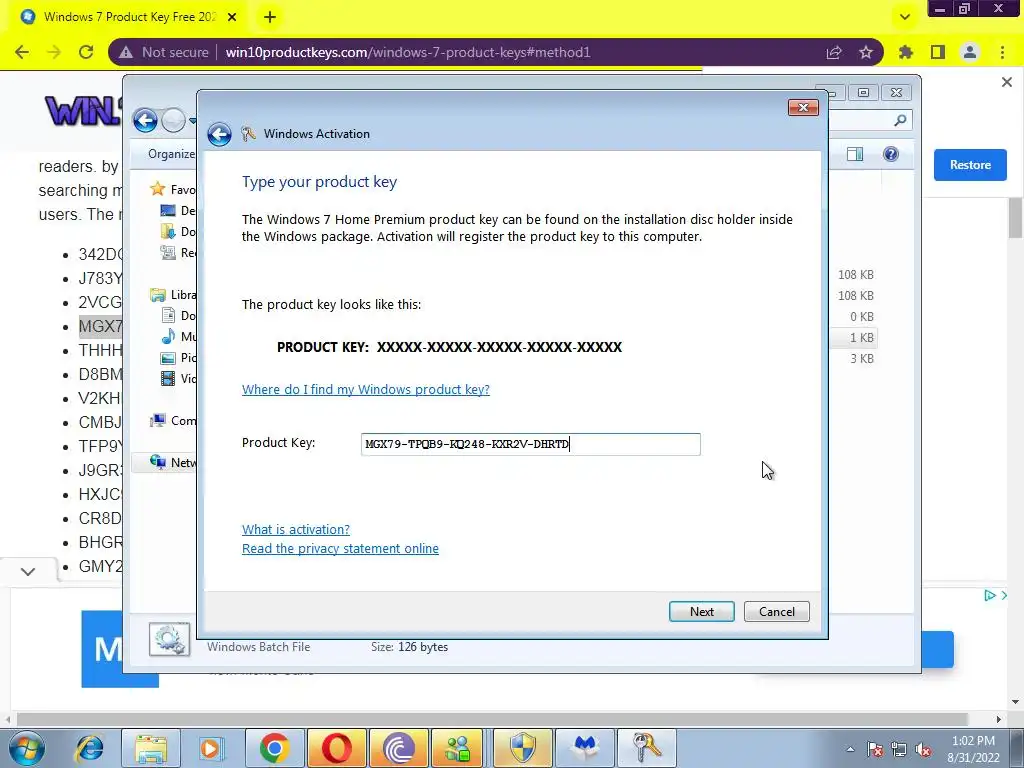Viewport: 1024px width, 768px height.
Task: Click the AdChoices icon on ad
Action: point(990,595)
